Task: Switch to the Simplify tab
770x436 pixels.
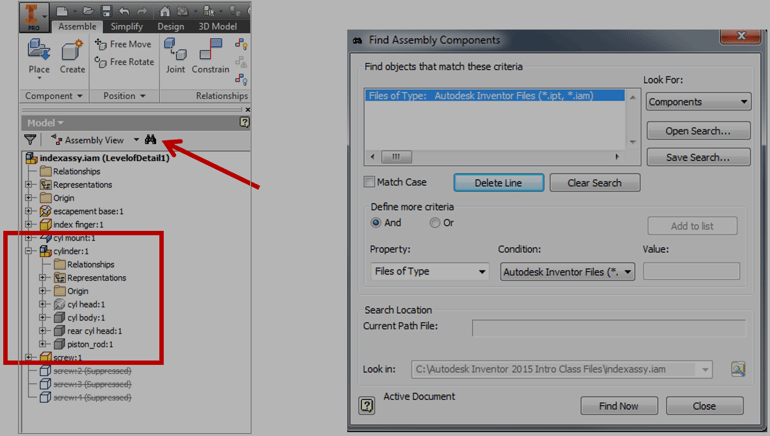Action: [x=126, y=27]
